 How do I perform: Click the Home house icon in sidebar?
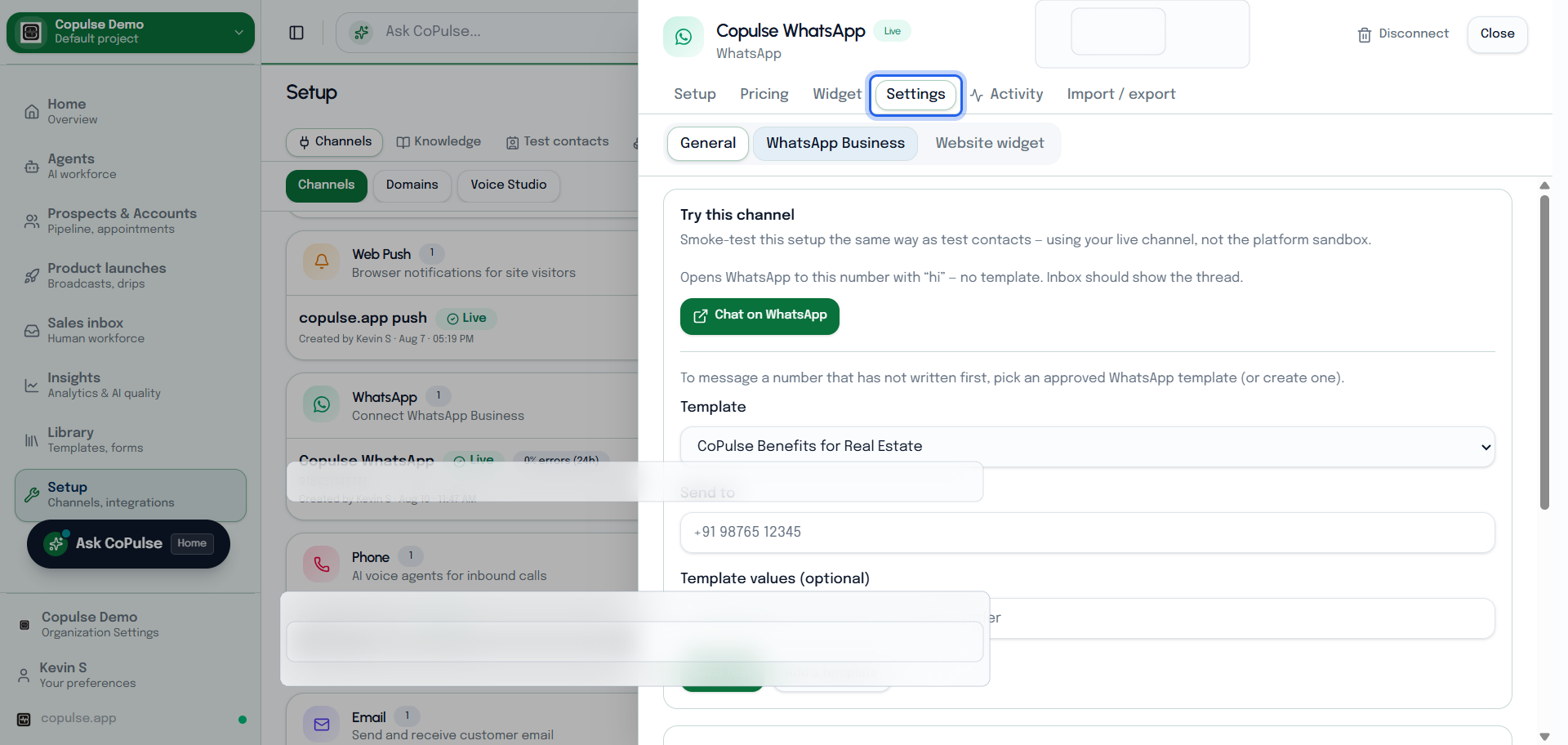32,112
